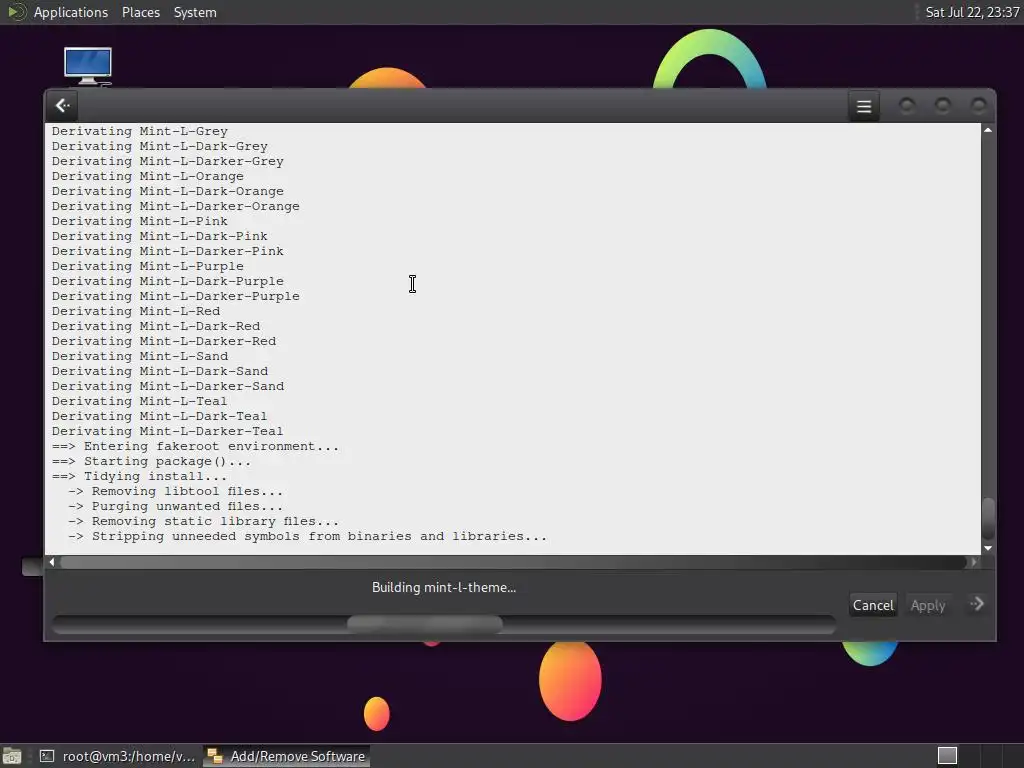Click the vertical scrollbar thumb in log
Image resolution: width=1024 pixels, height=768 pixels.
tap(988, 519)
